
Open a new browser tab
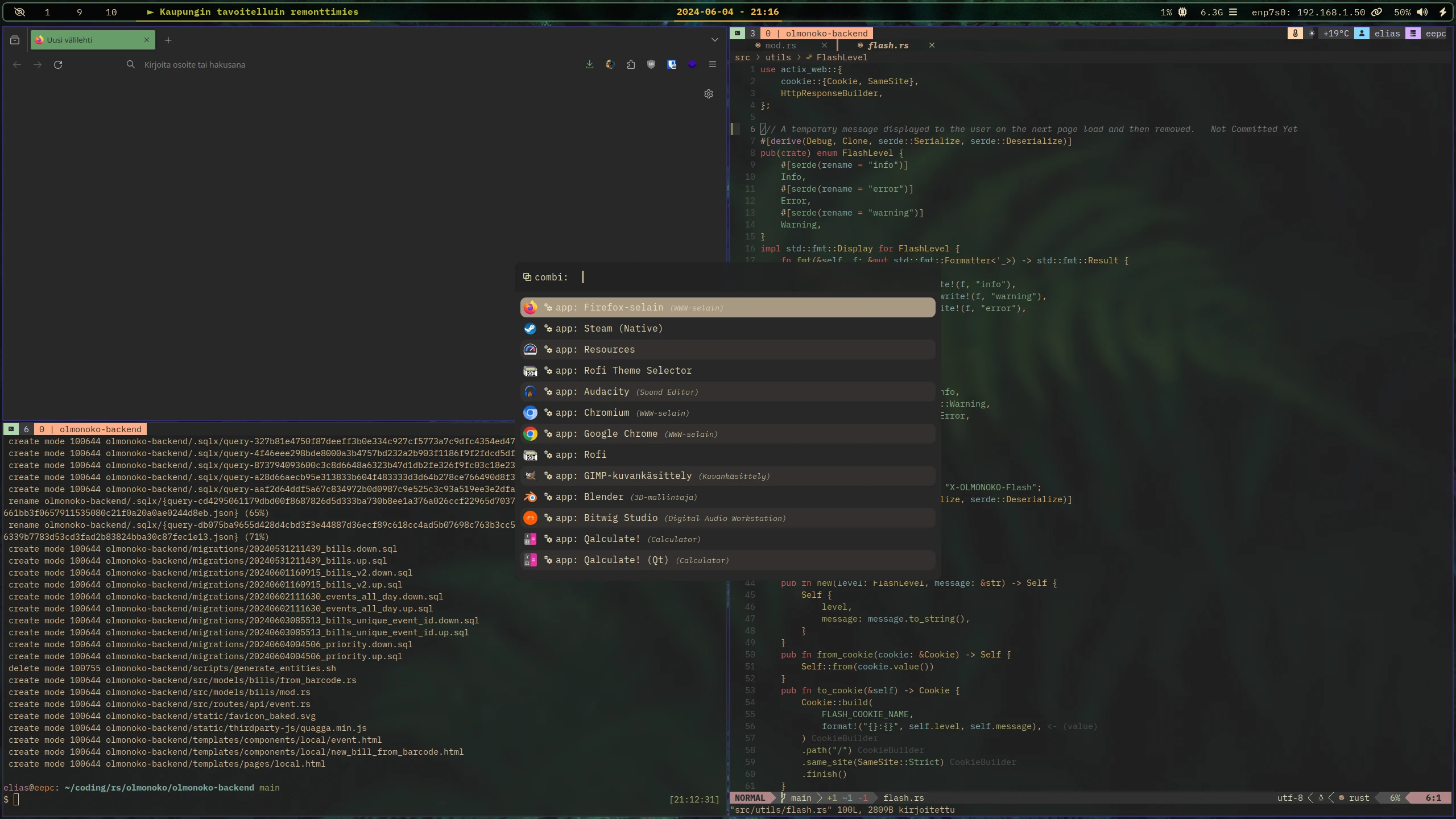click(168, 40)
